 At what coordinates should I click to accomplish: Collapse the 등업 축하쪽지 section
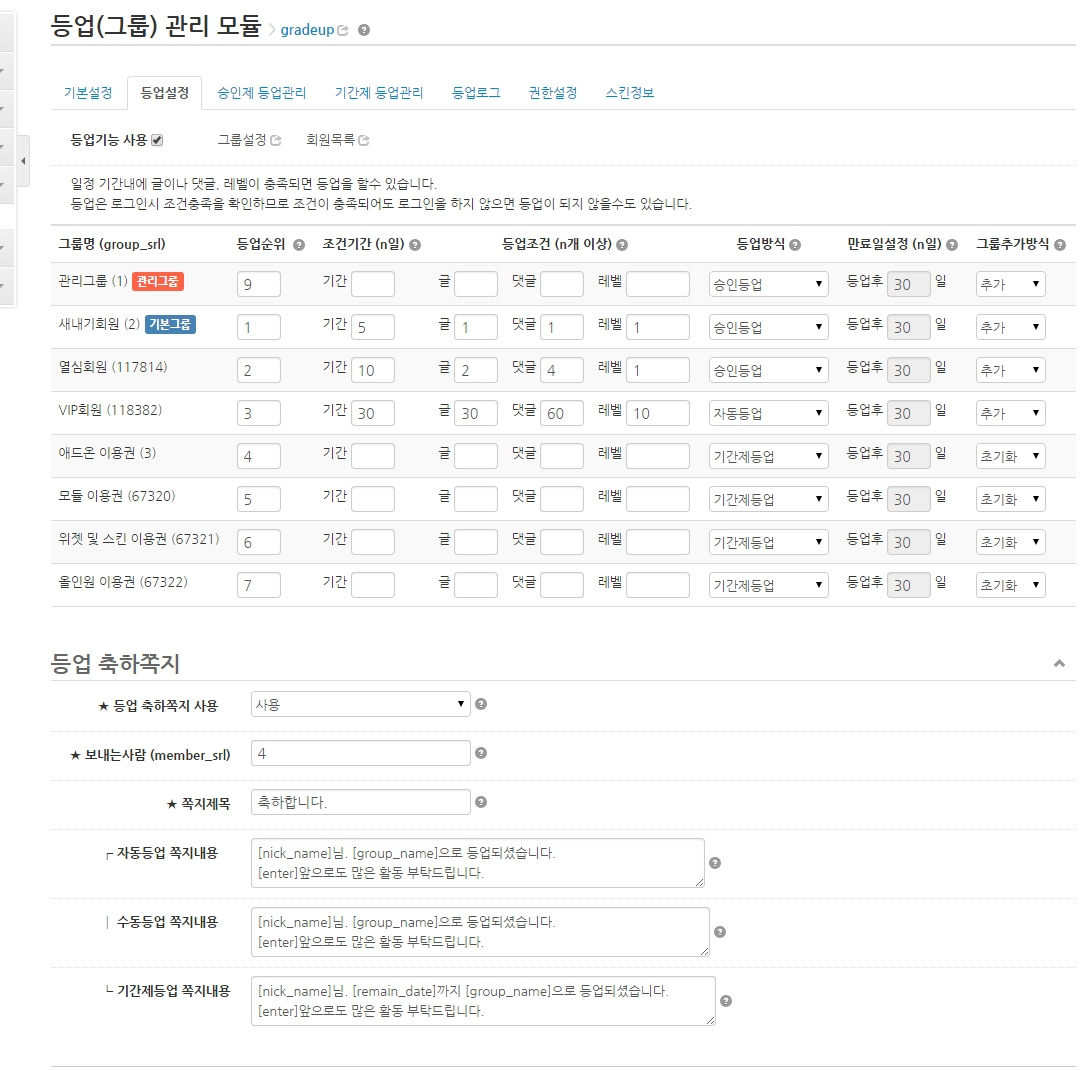pyautogui.click(x=1059, y=663)
